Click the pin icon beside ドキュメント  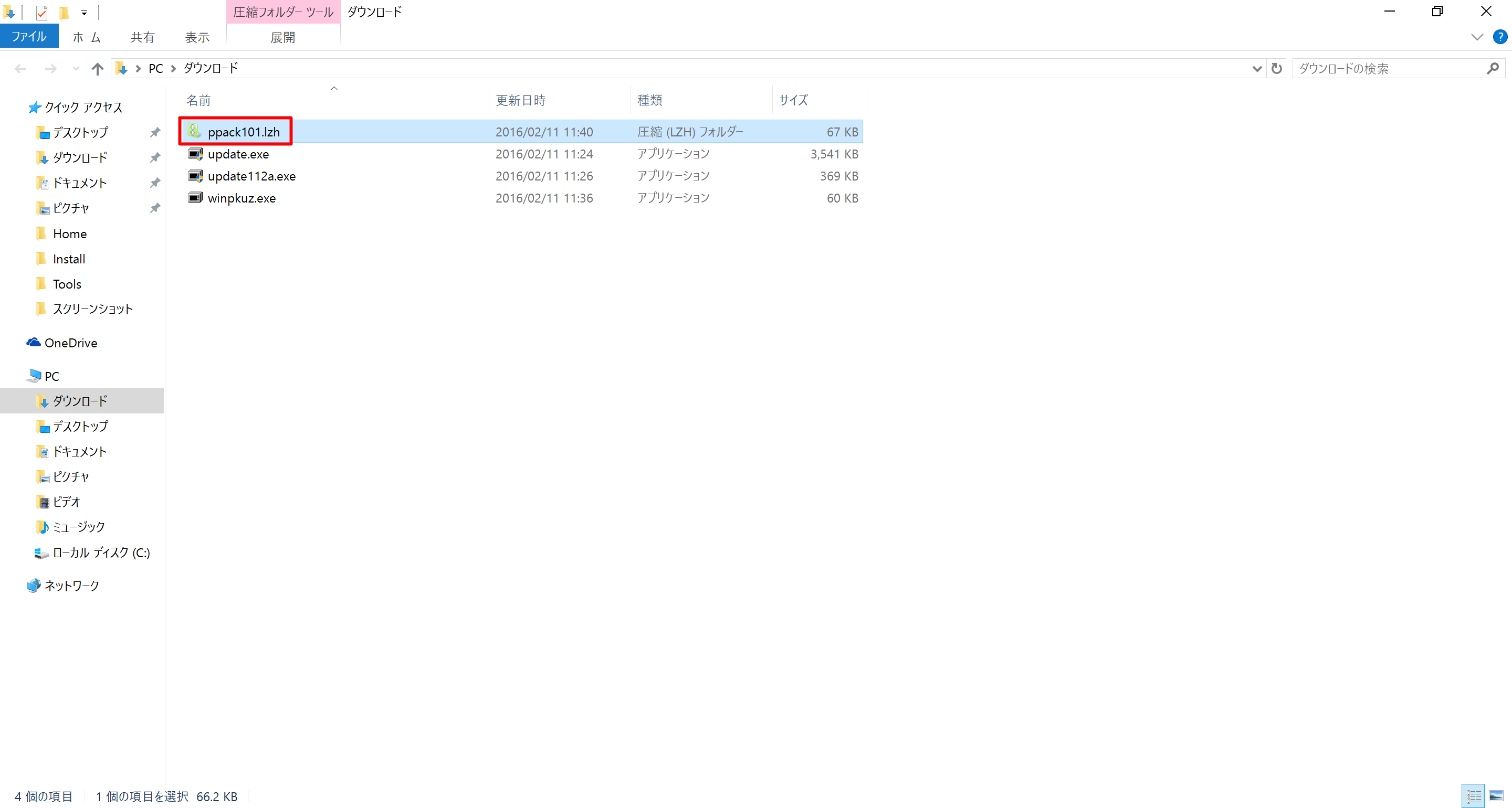(155, 183)
